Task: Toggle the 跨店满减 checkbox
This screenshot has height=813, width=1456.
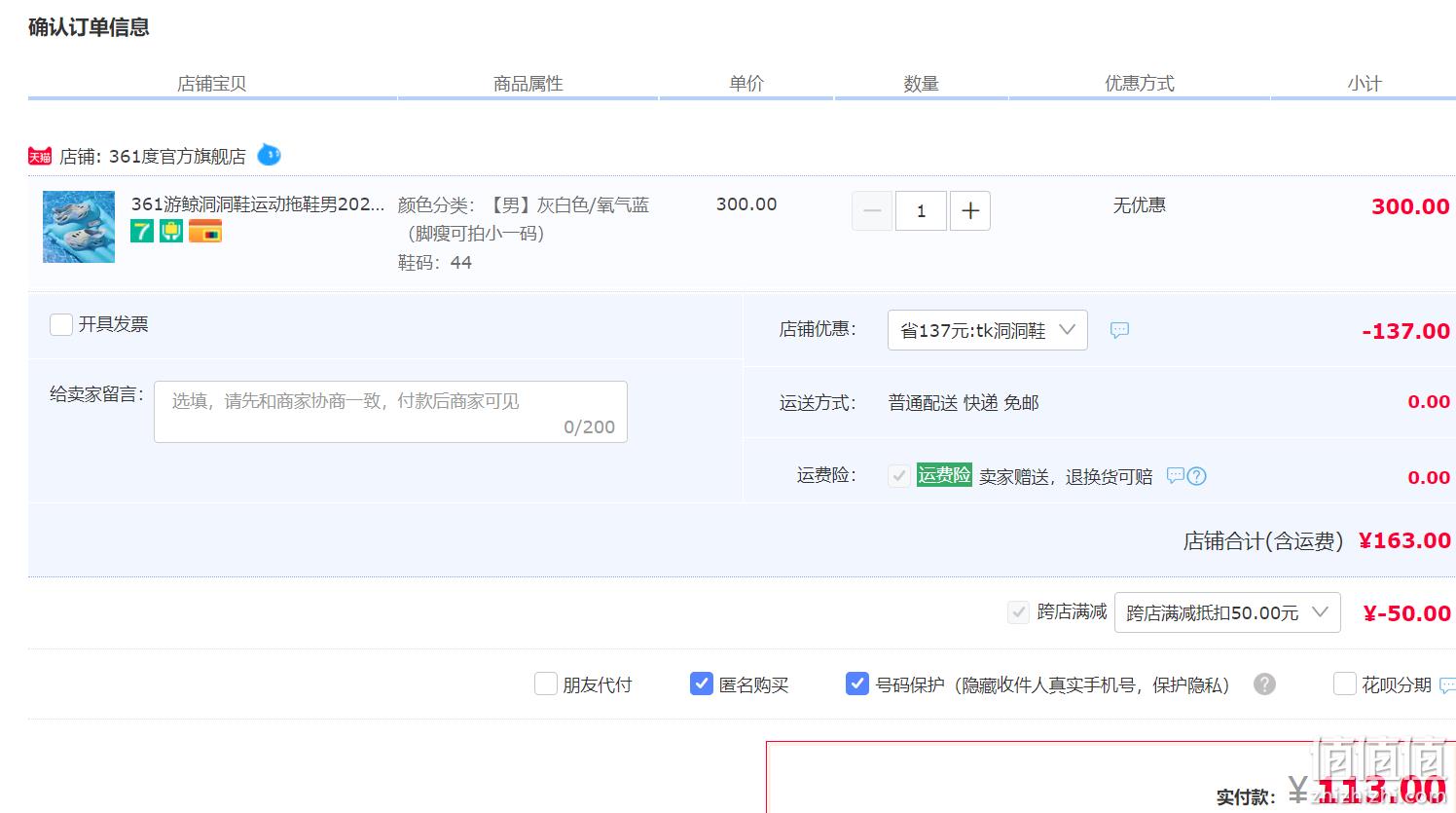Action: tap(1018, 612)
